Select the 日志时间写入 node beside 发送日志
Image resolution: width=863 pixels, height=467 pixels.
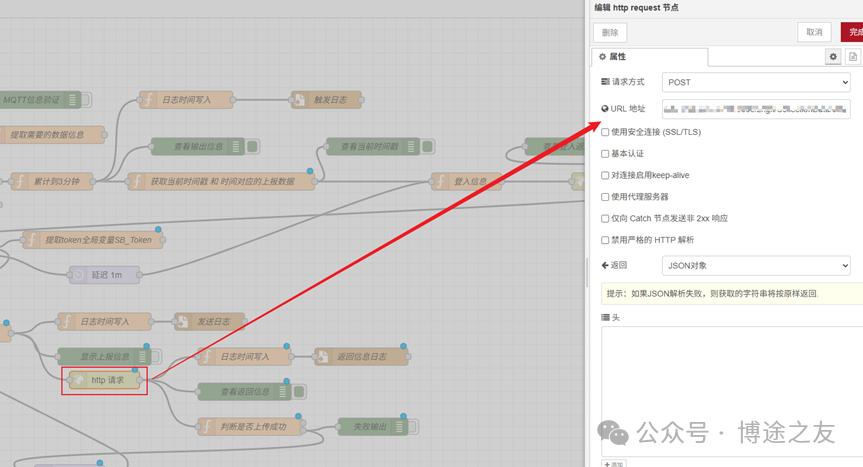point(104,321)
